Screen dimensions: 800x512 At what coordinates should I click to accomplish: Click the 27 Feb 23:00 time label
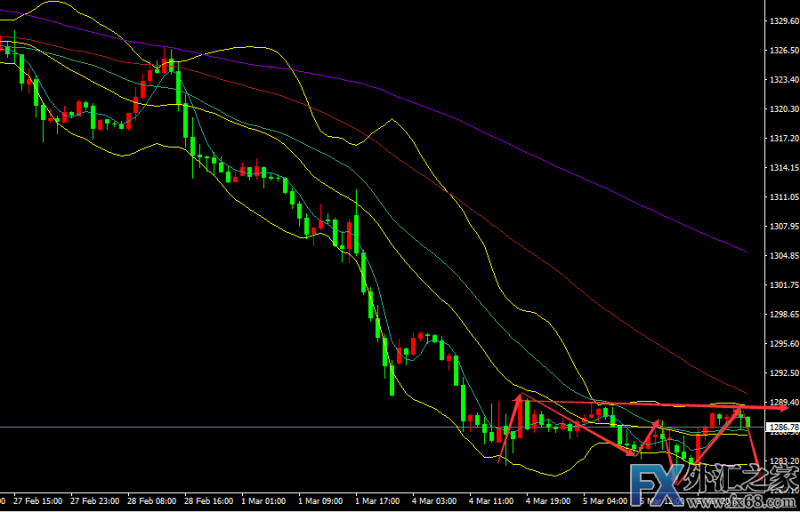click(95, 501)
